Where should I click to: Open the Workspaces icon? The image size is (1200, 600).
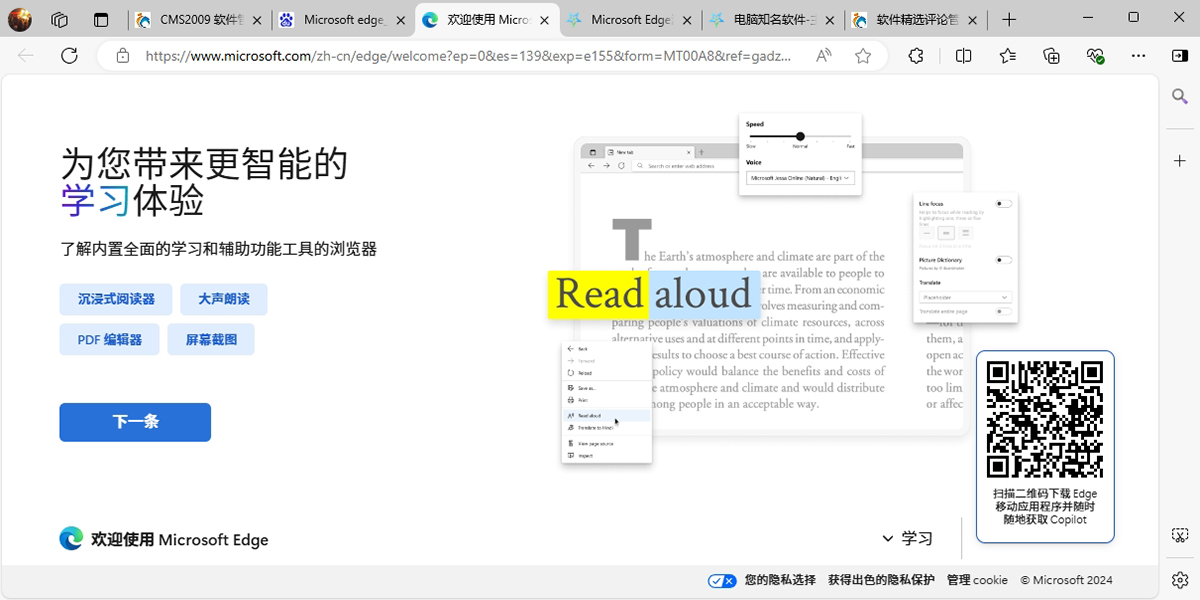tap(59, 19)
